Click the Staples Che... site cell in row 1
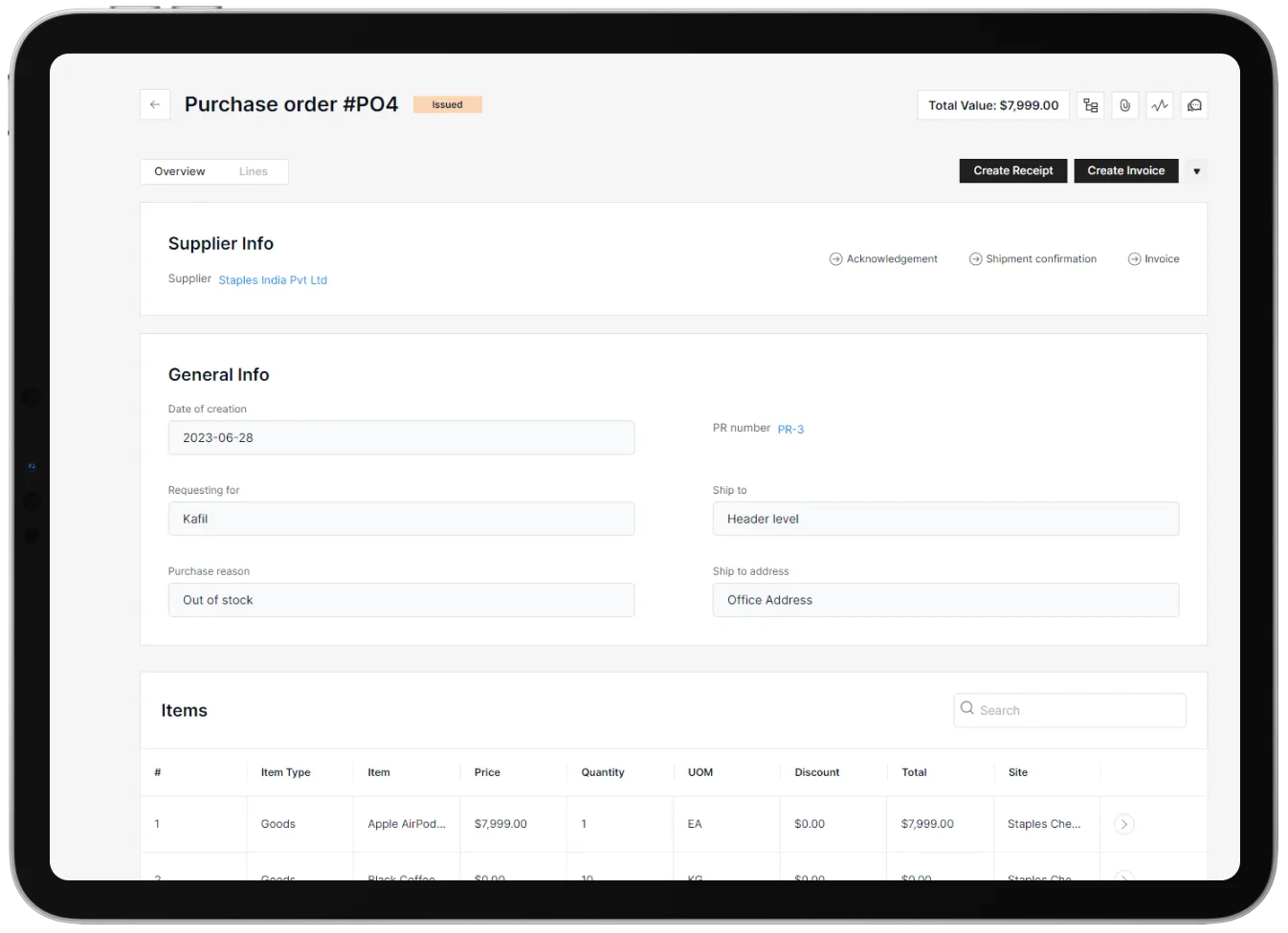1288x933 pixels. pos(1044,824)
